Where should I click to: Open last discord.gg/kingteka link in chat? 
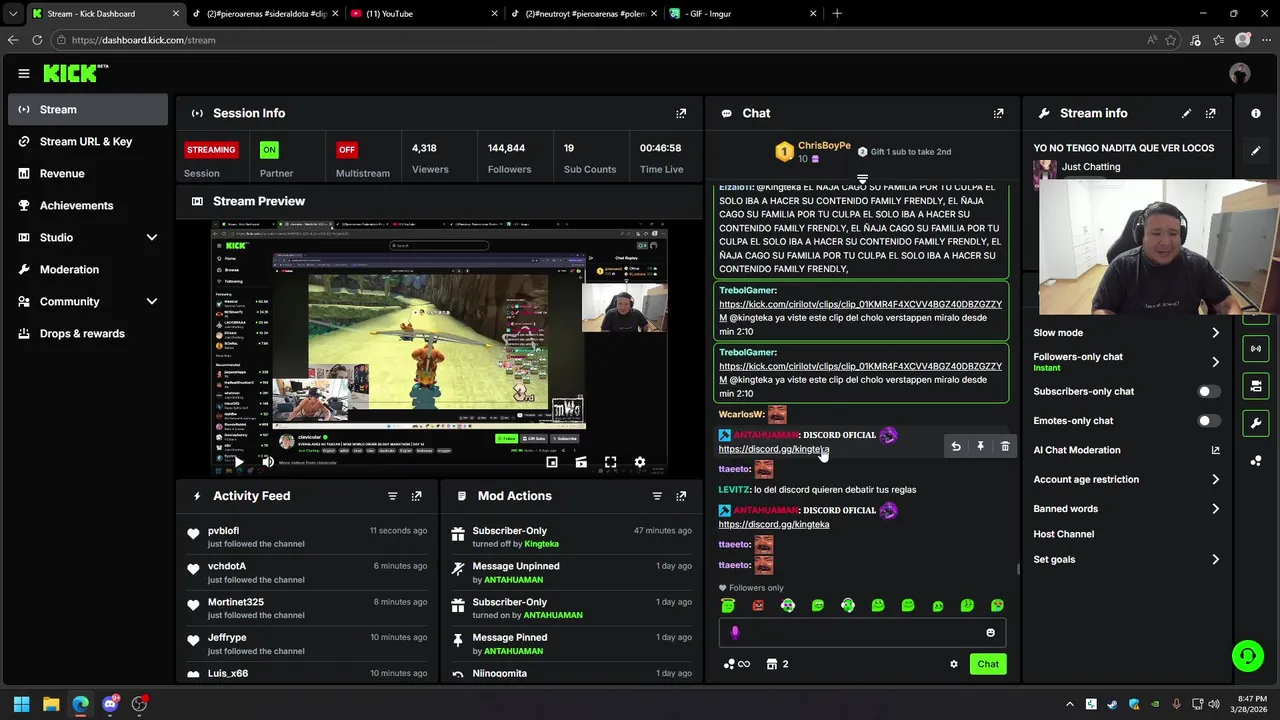[774, 524]
